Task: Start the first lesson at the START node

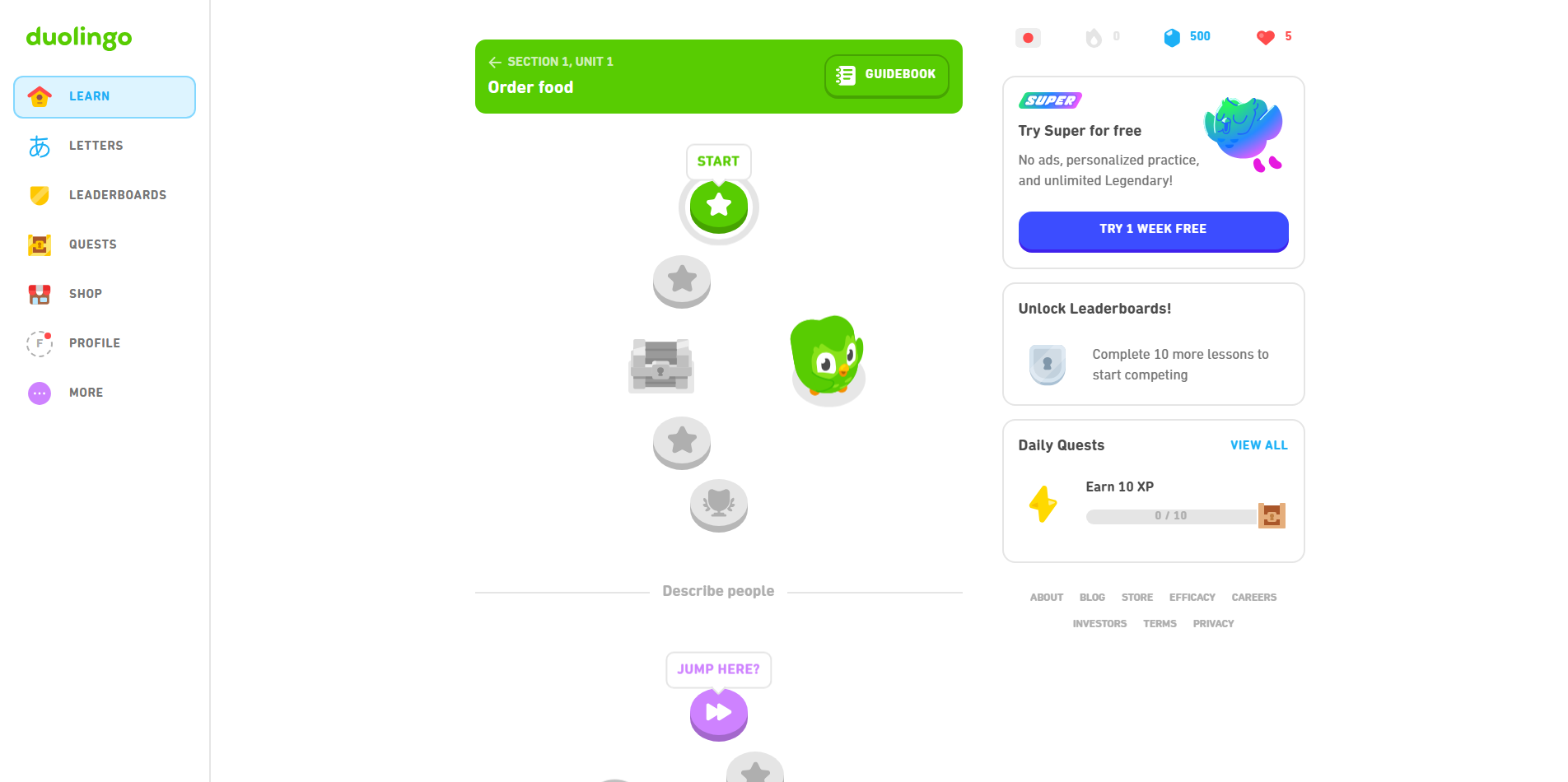Action: pos(718,206)
